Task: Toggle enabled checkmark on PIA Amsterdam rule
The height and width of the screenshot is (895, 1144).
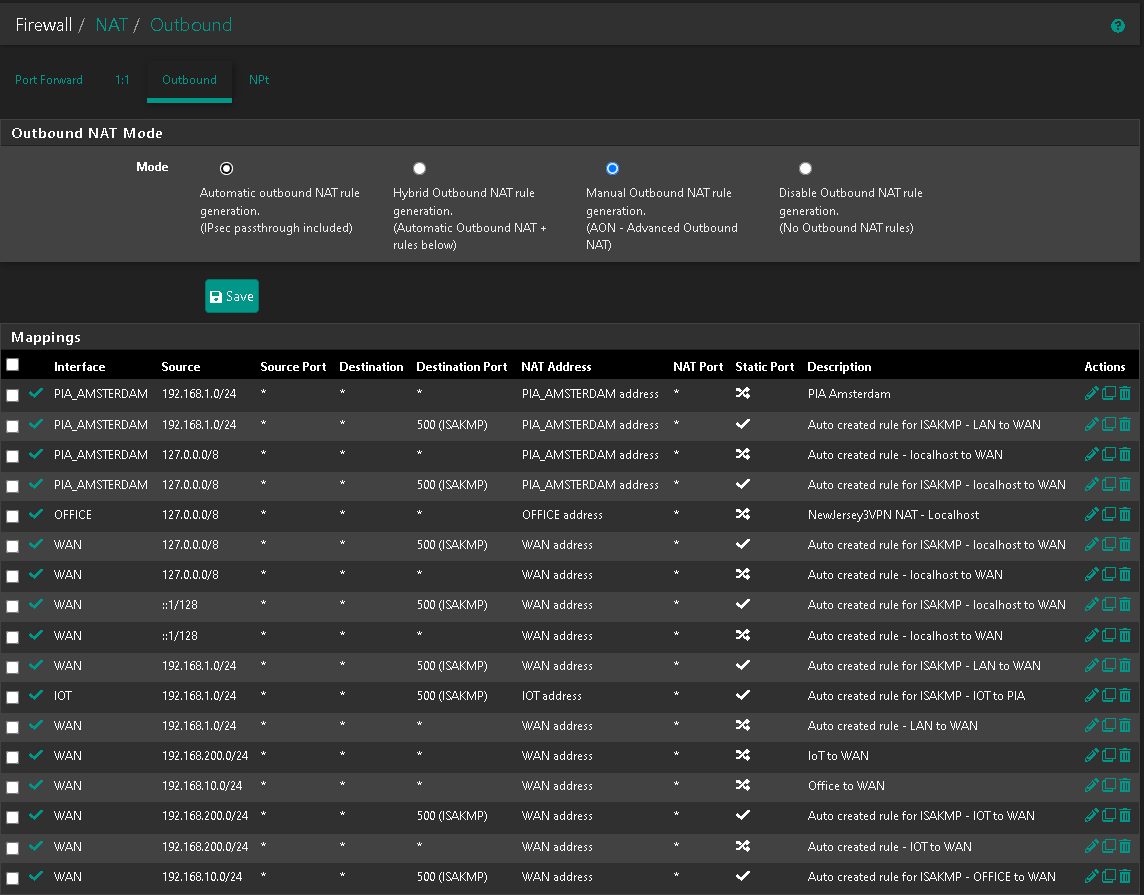Action: 36,393
